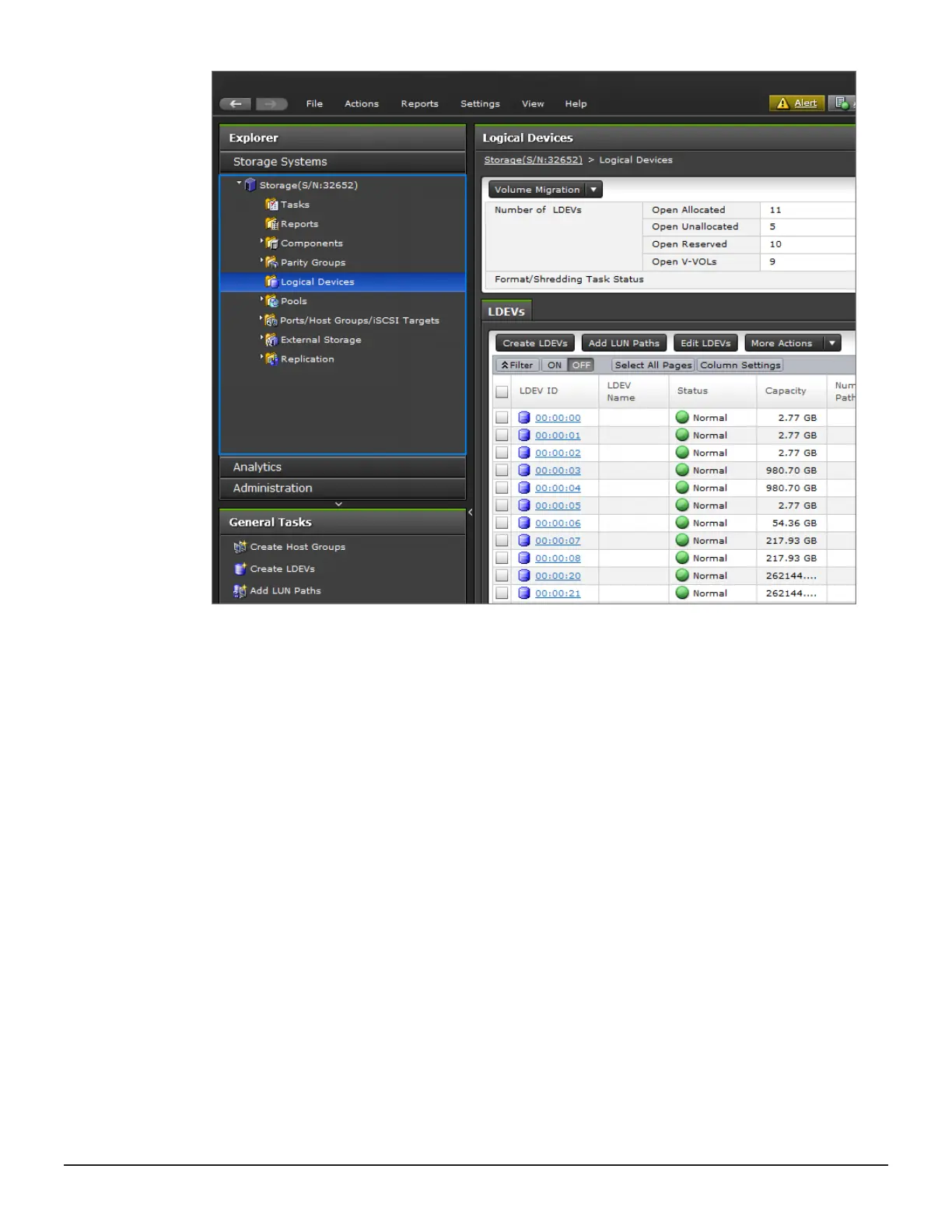Click the Components folder icon

point(271,243)
